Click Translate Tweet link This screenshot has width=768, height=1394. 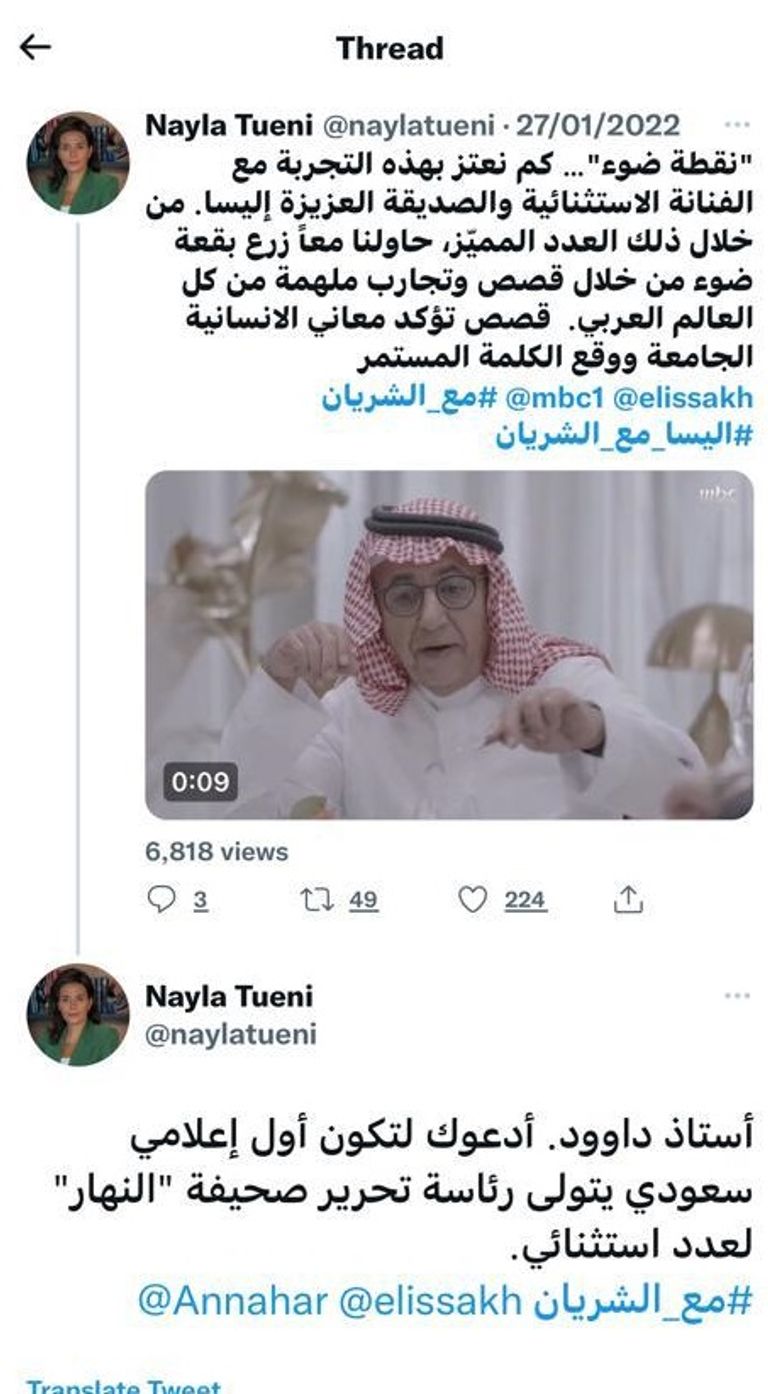pos(123,1386)
